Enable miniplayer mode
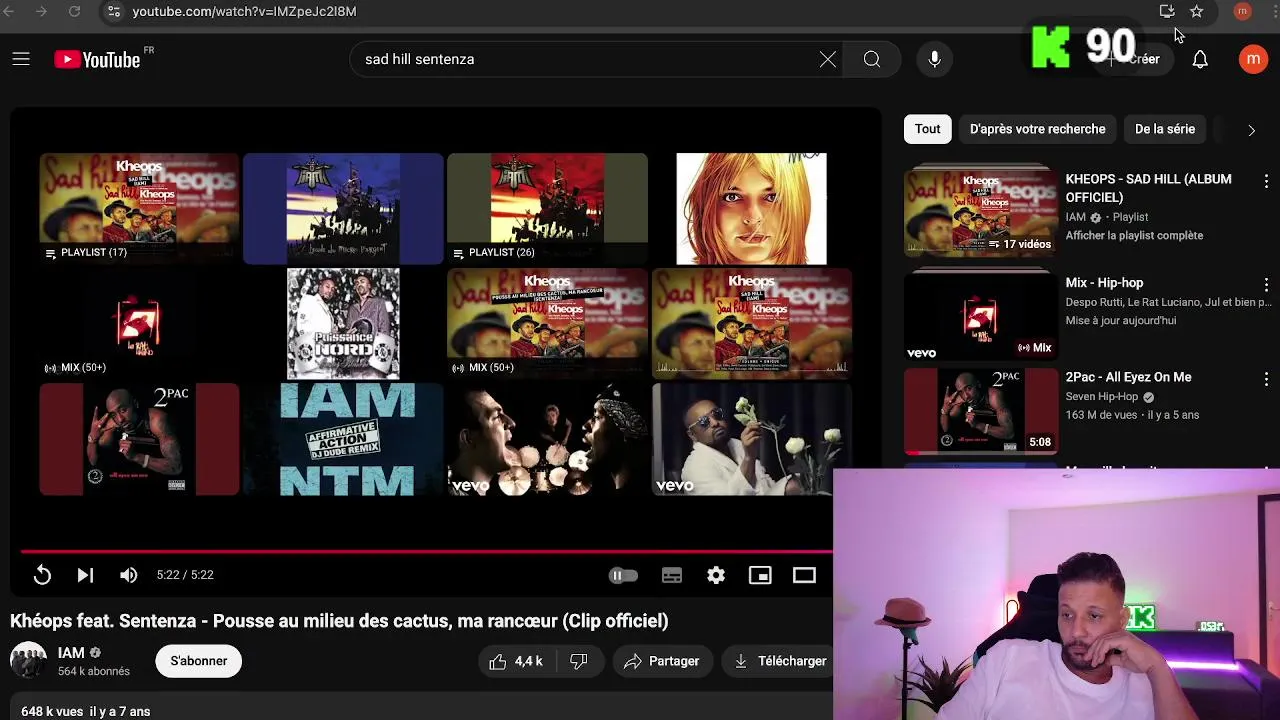The height and width of the screenshot is (720, 1280). click(760, 575)
